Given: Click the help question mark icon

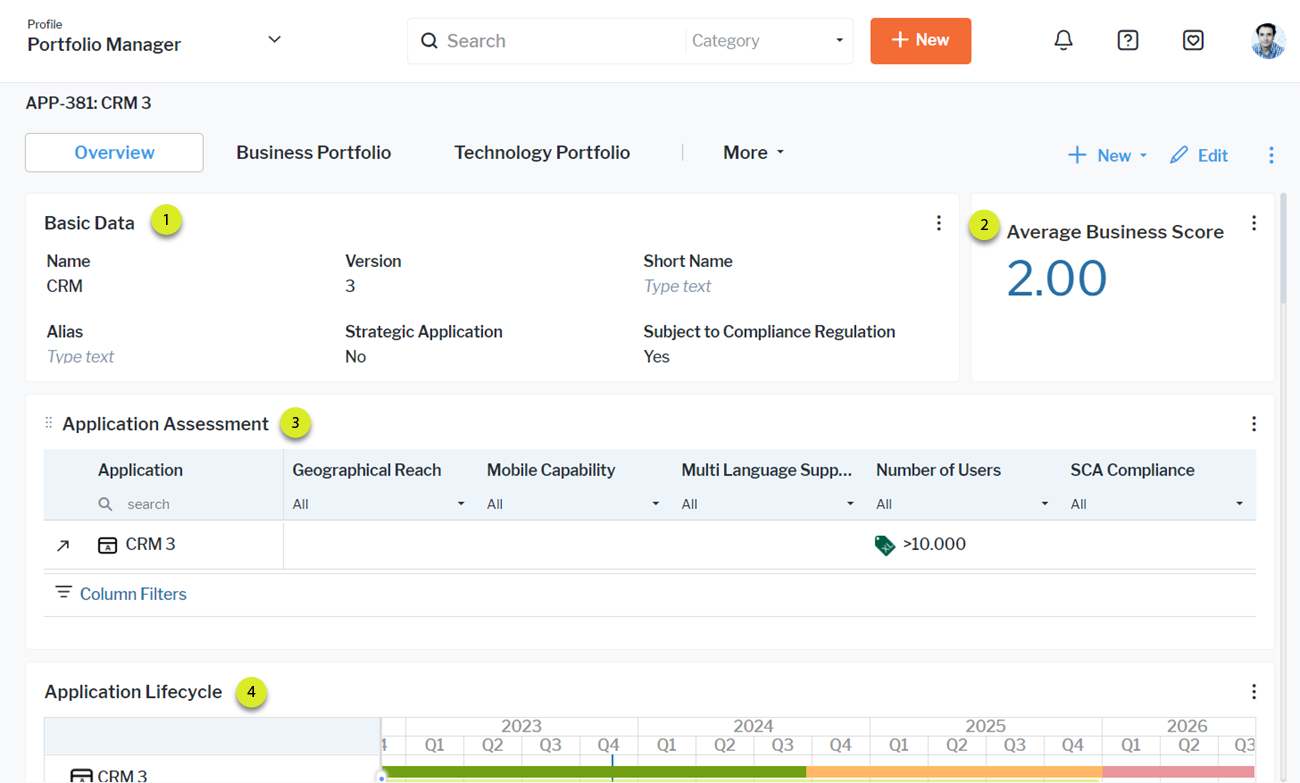Looking at the screenshot, I should [1127, 41].
